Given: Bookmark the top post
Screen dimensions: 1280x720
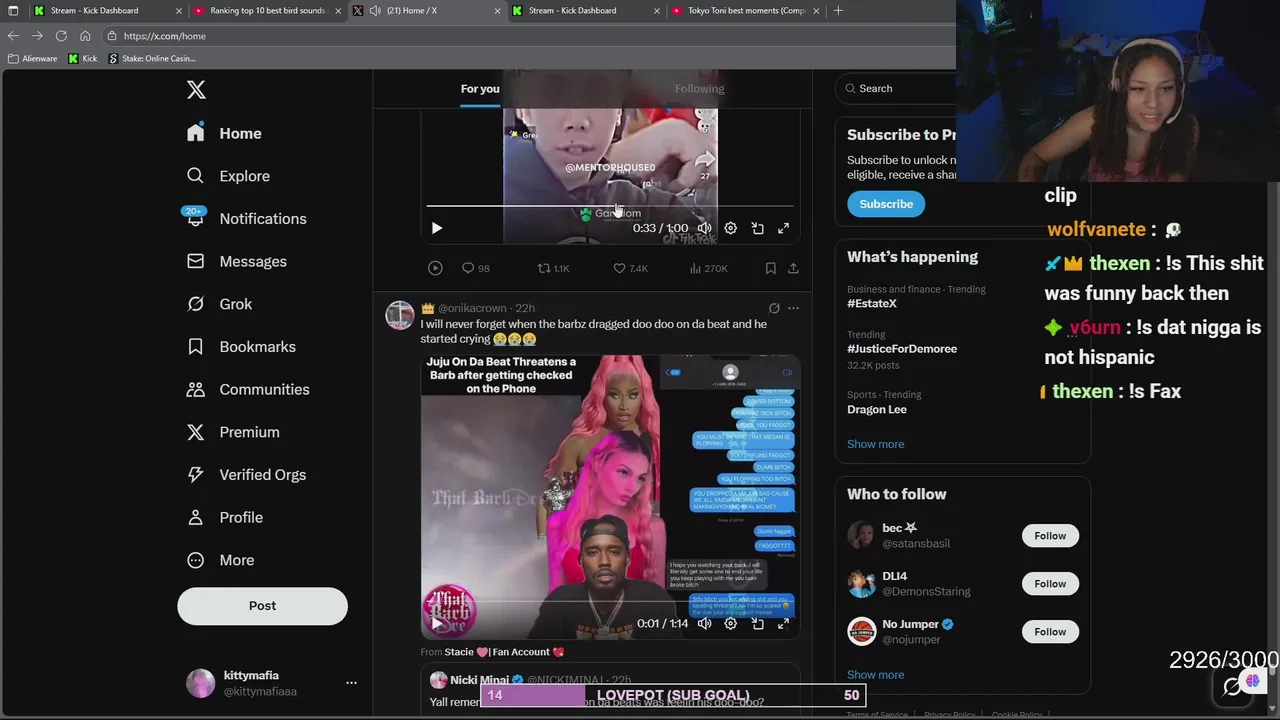Looking at the screenshot, I should [x=770, y=268].
